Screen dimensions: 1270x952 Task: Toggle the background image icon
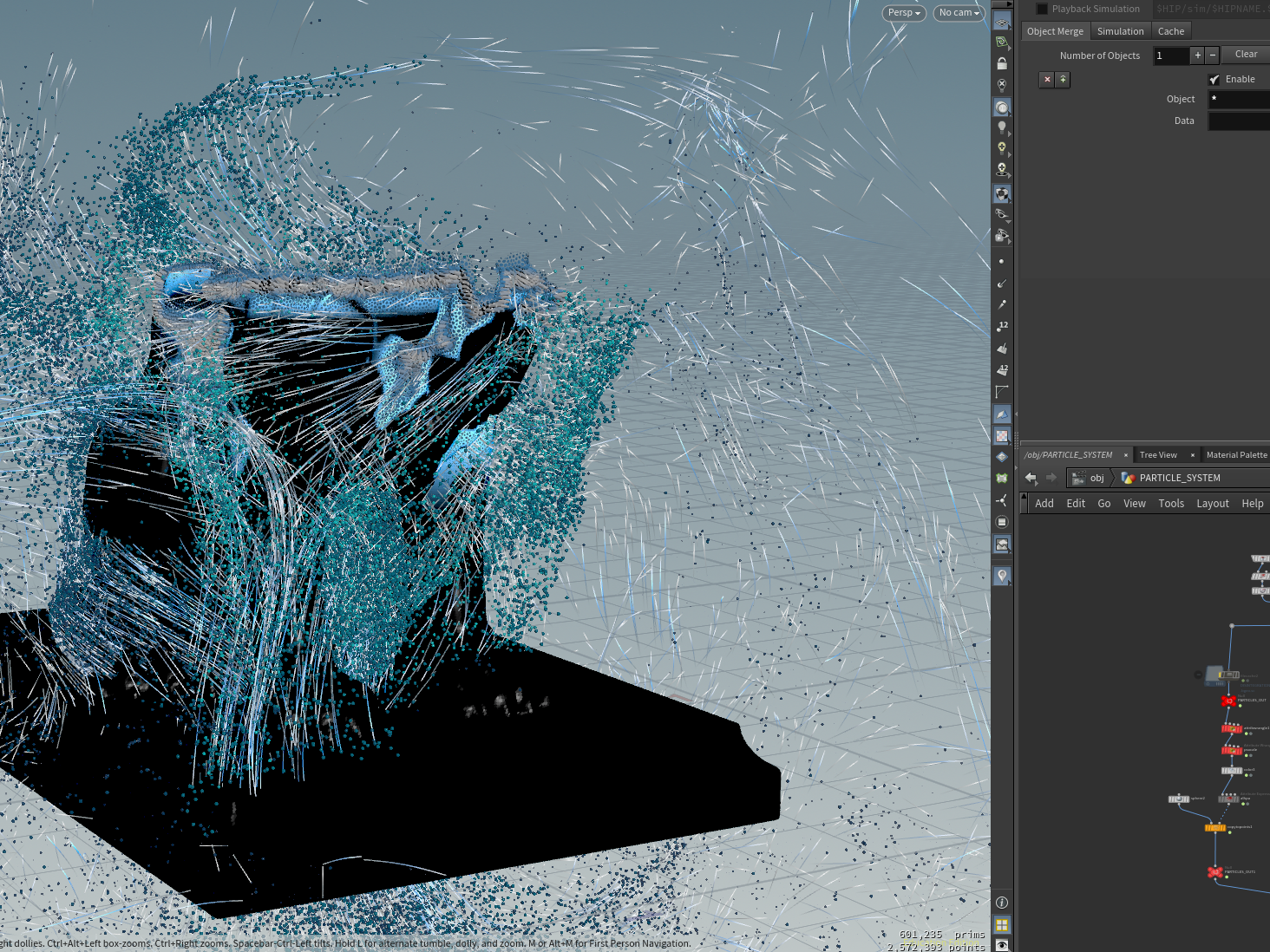click(x=1002, y=544)
